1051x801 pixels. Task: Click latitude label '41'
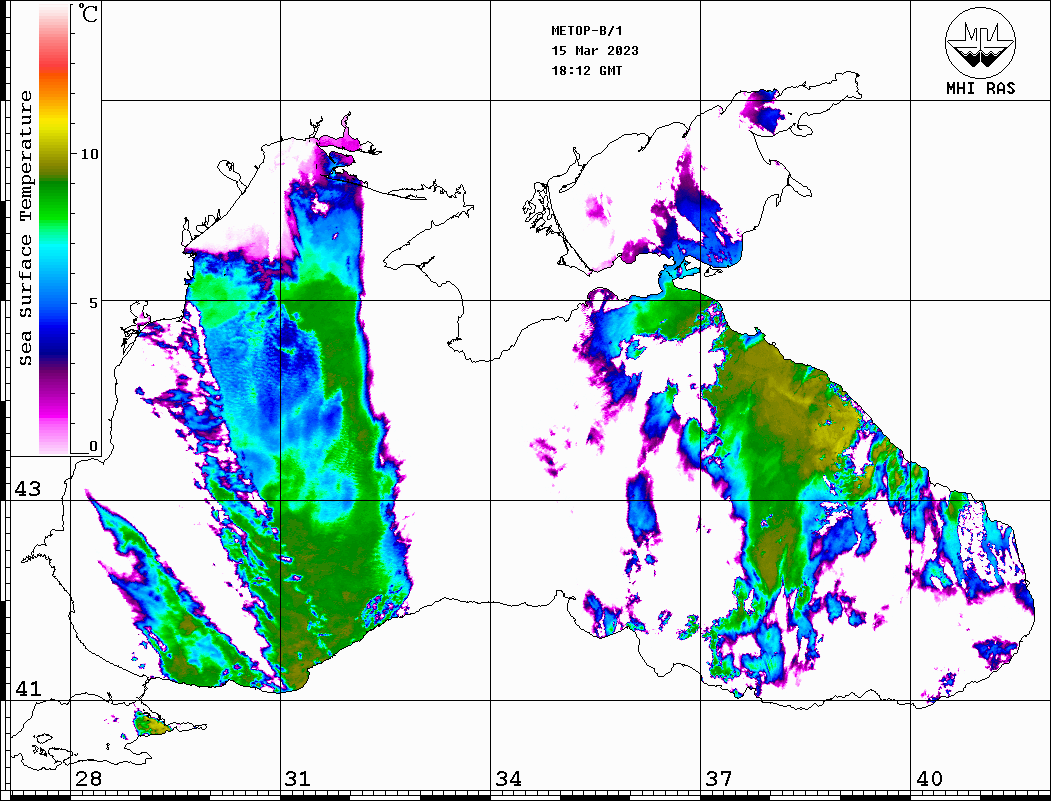pyautogui.click(x=28, y=688)
